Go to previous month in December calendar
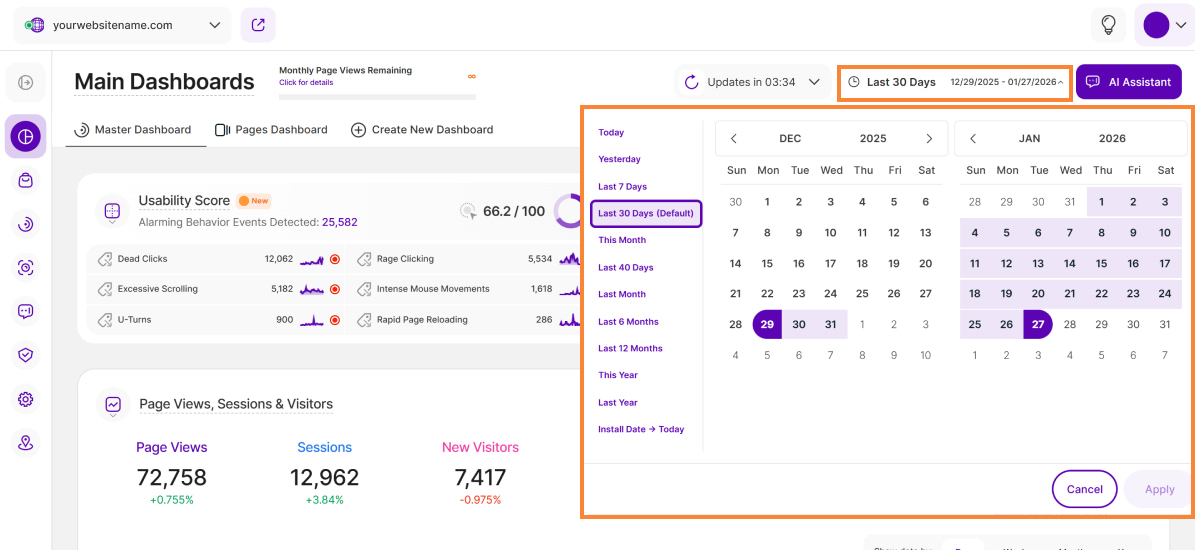The height and width of the screenshot is (550, 1195). [733, 139]
